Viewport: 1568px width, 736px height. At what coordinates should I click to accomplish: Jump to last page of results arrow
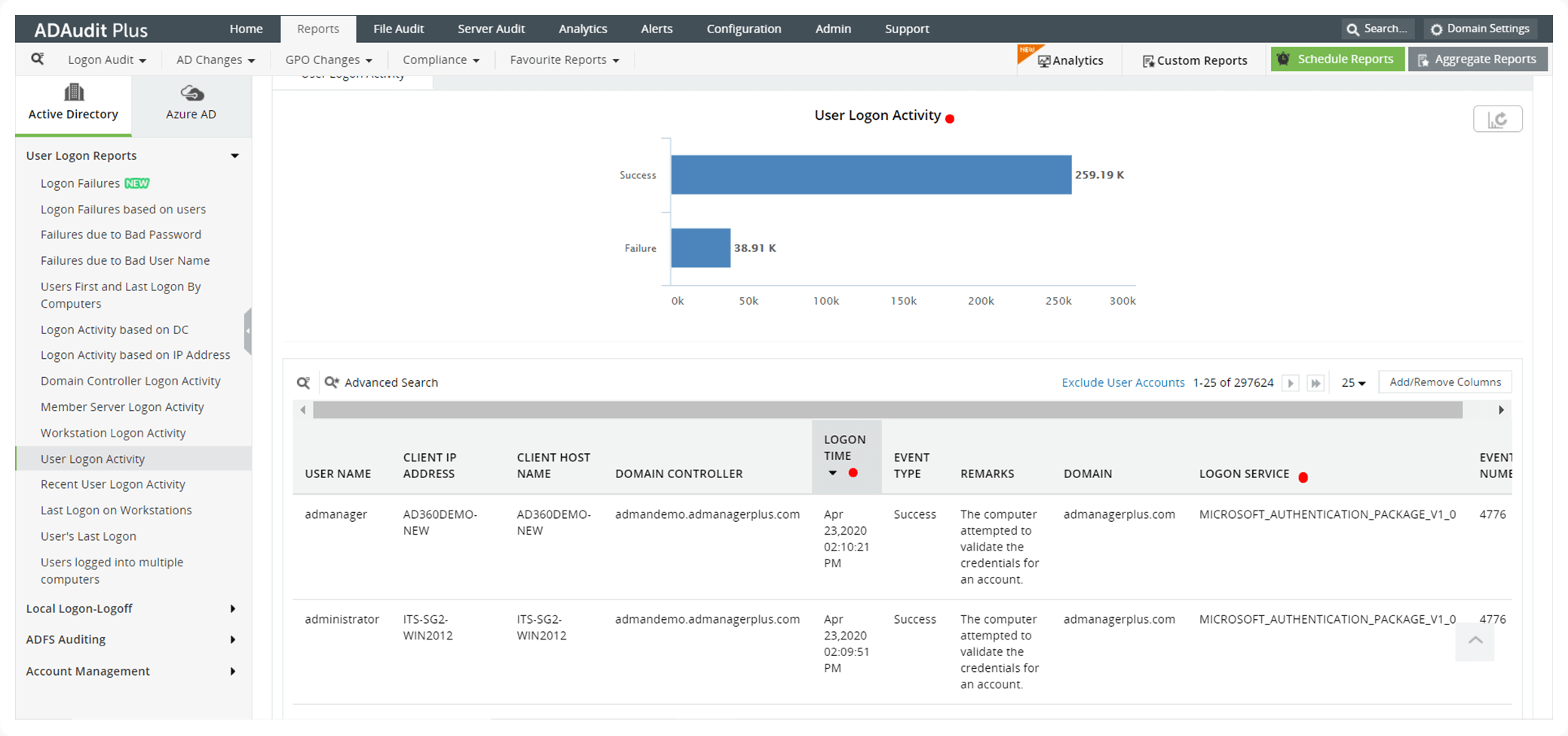1315,383
